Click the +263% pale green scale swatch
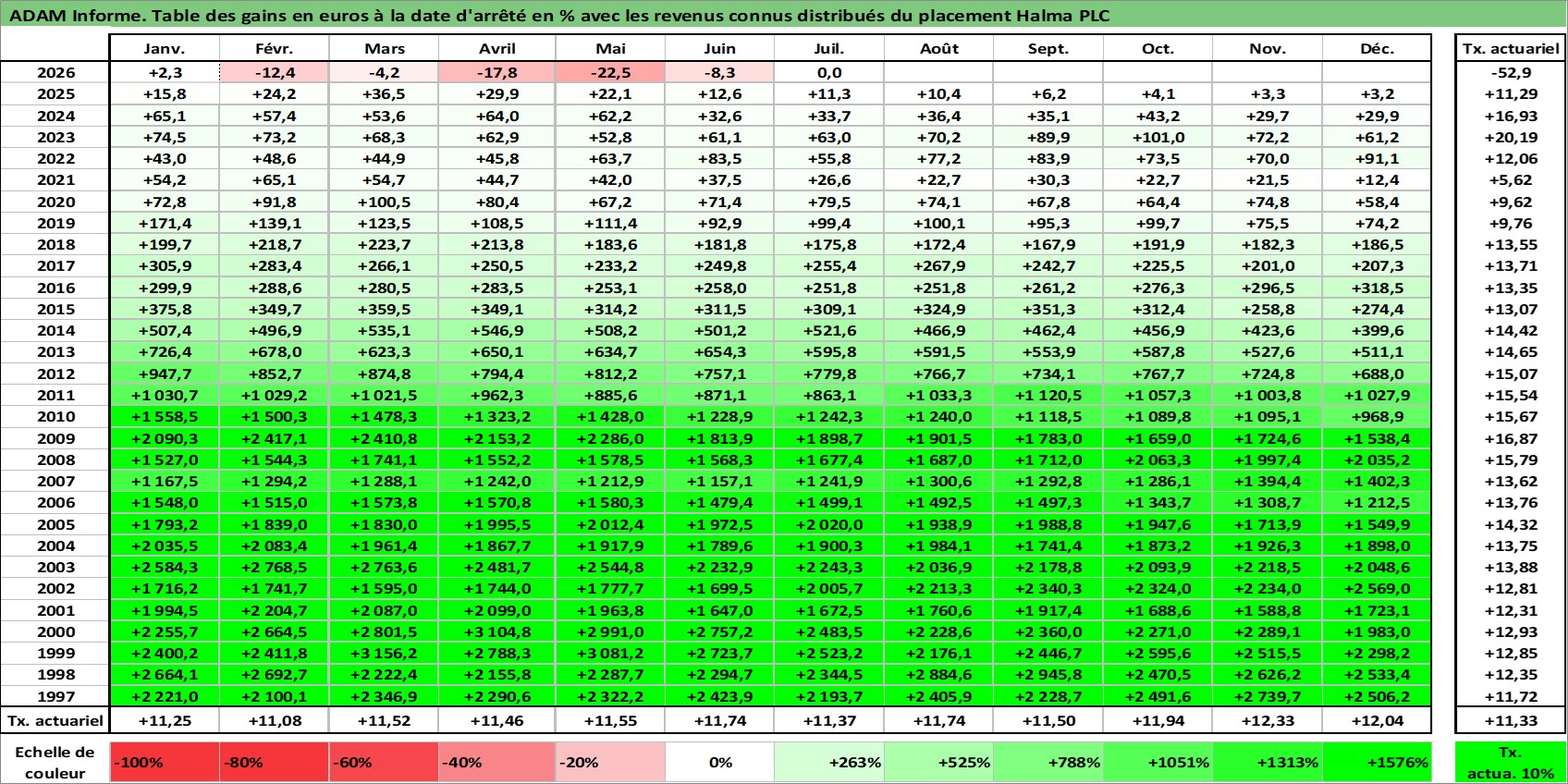The image size is (1568, 784). 829,763
